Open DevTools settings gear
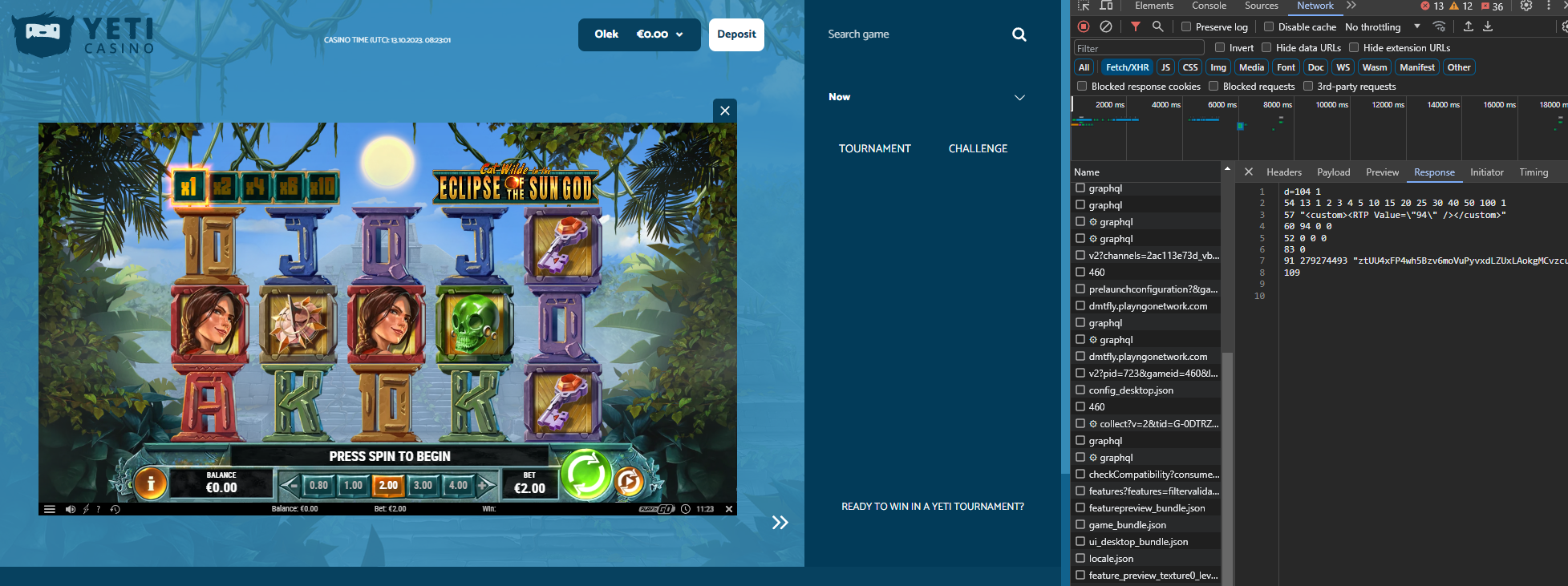 pos(1526,6)
